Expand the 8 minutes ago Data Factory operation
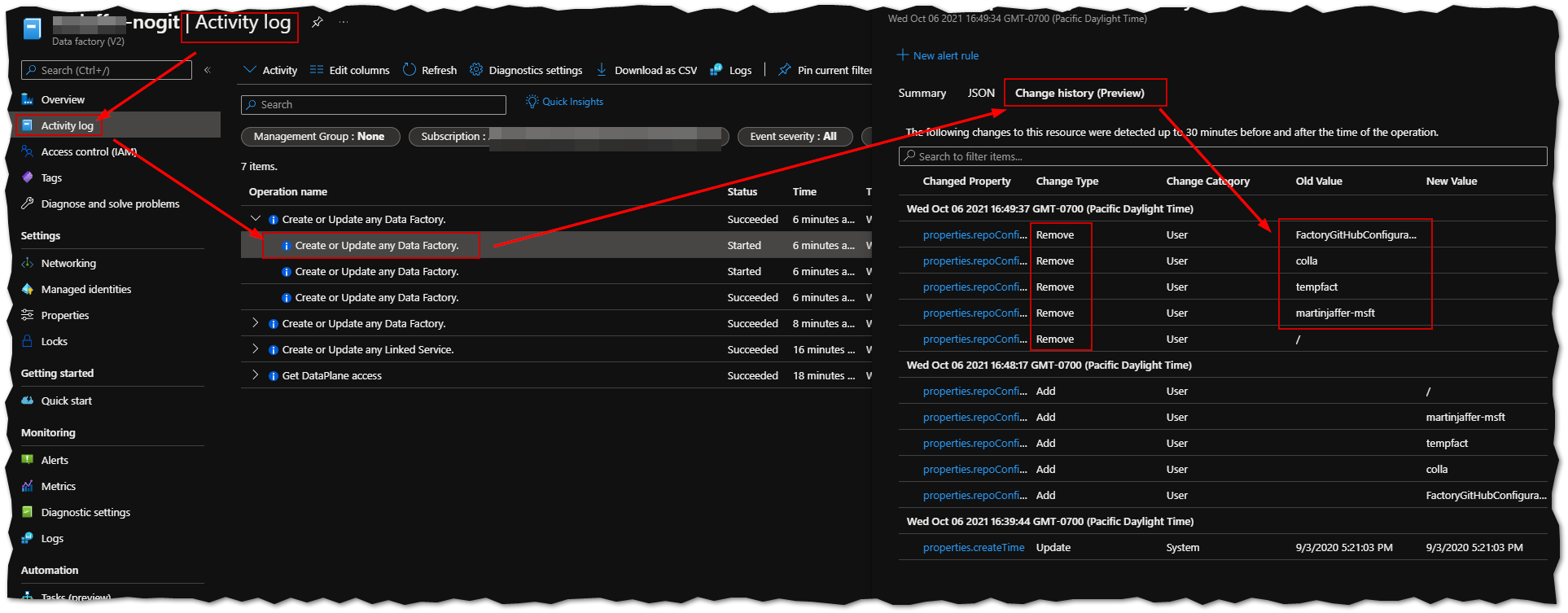1568x613 pixels. point(256,323)
